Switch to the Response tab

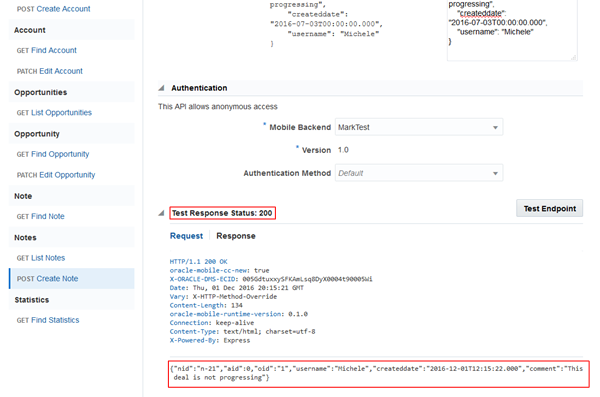(236, 236)
